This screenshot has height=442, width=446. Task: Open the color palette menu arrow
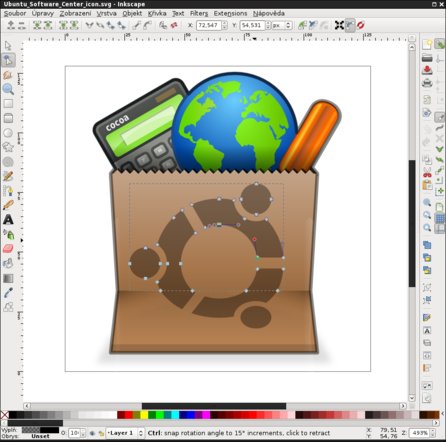tap(442, 414)
